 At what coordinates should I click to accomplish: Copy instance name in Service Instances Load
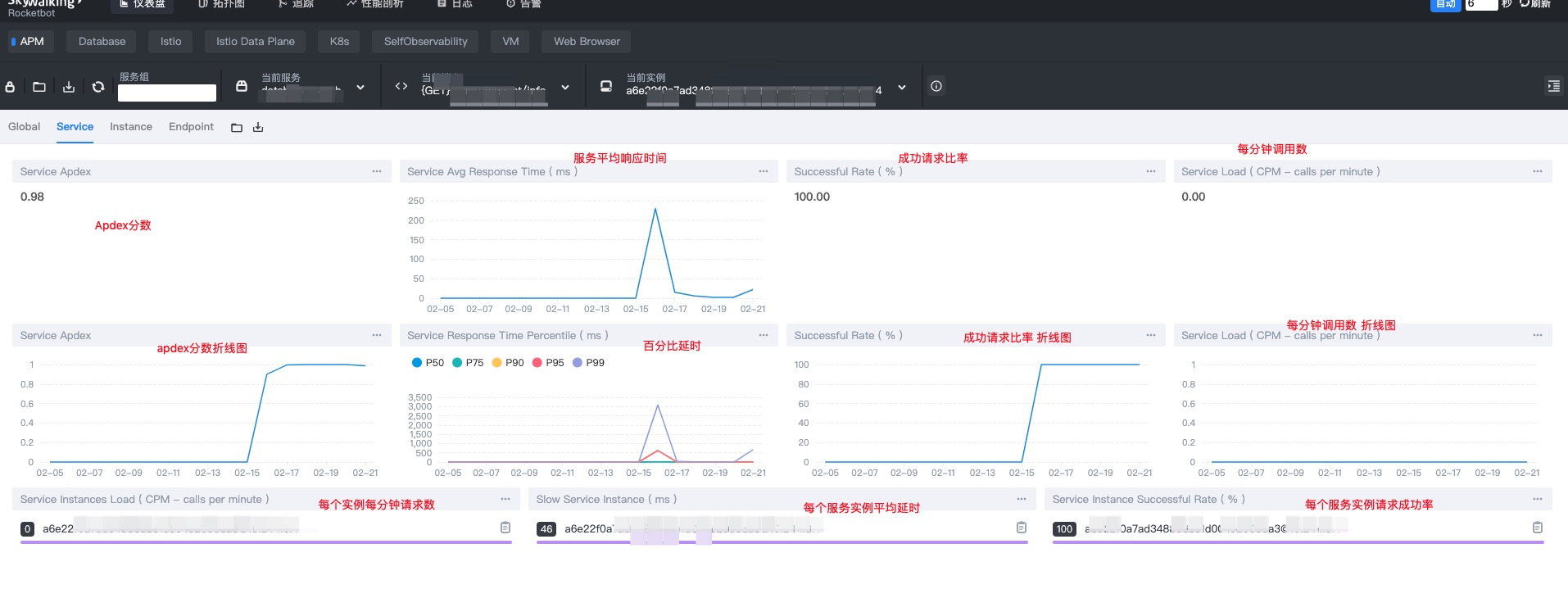505,528
